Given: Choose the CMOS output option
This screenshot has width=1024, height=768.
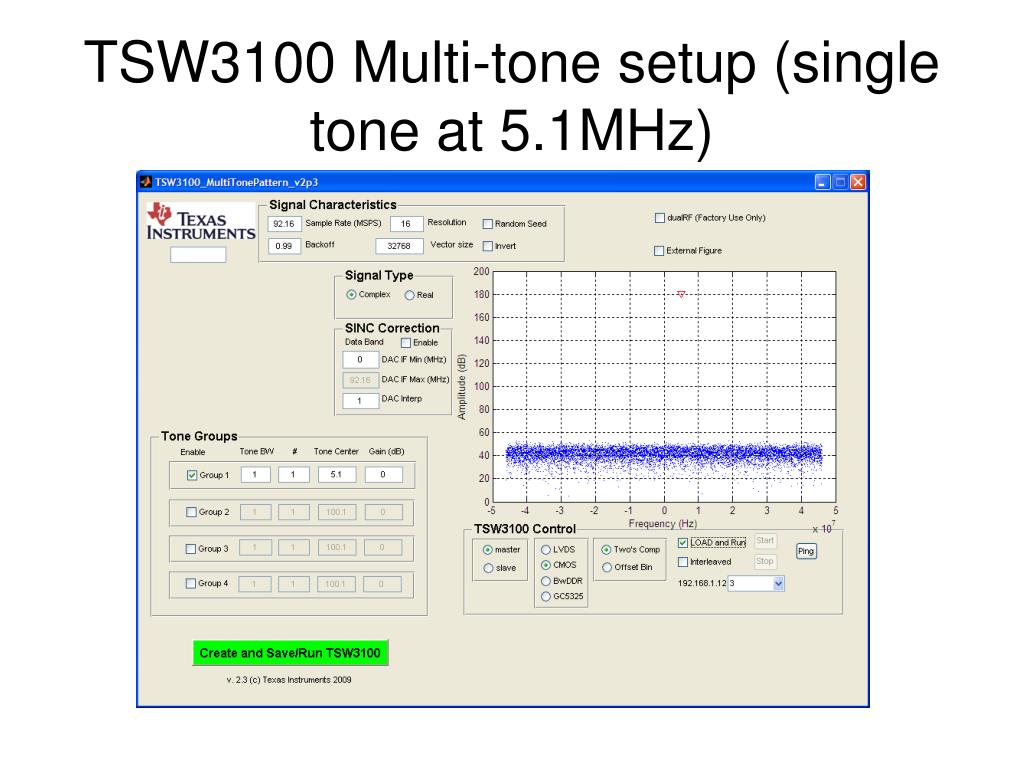Looking at the screenshot, I should coord(546,566).
